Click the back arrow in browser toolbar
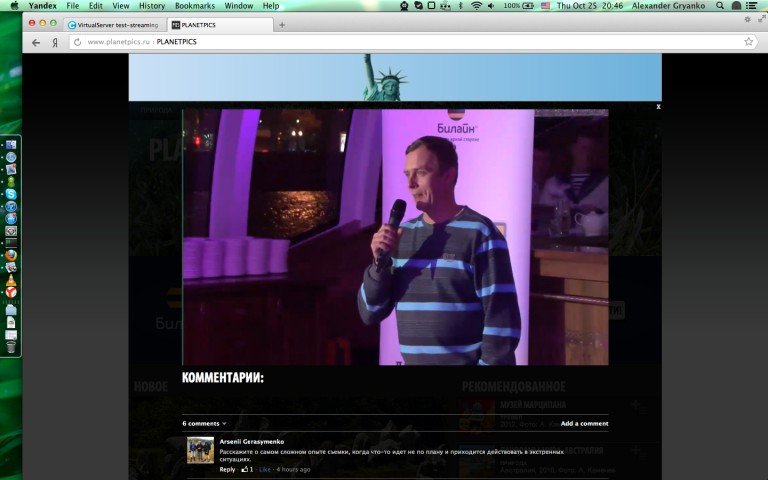 (36, 43)
